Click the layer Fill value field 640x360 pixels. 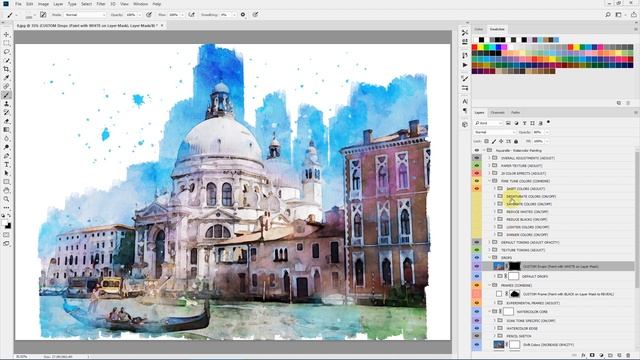click(538, 141)
